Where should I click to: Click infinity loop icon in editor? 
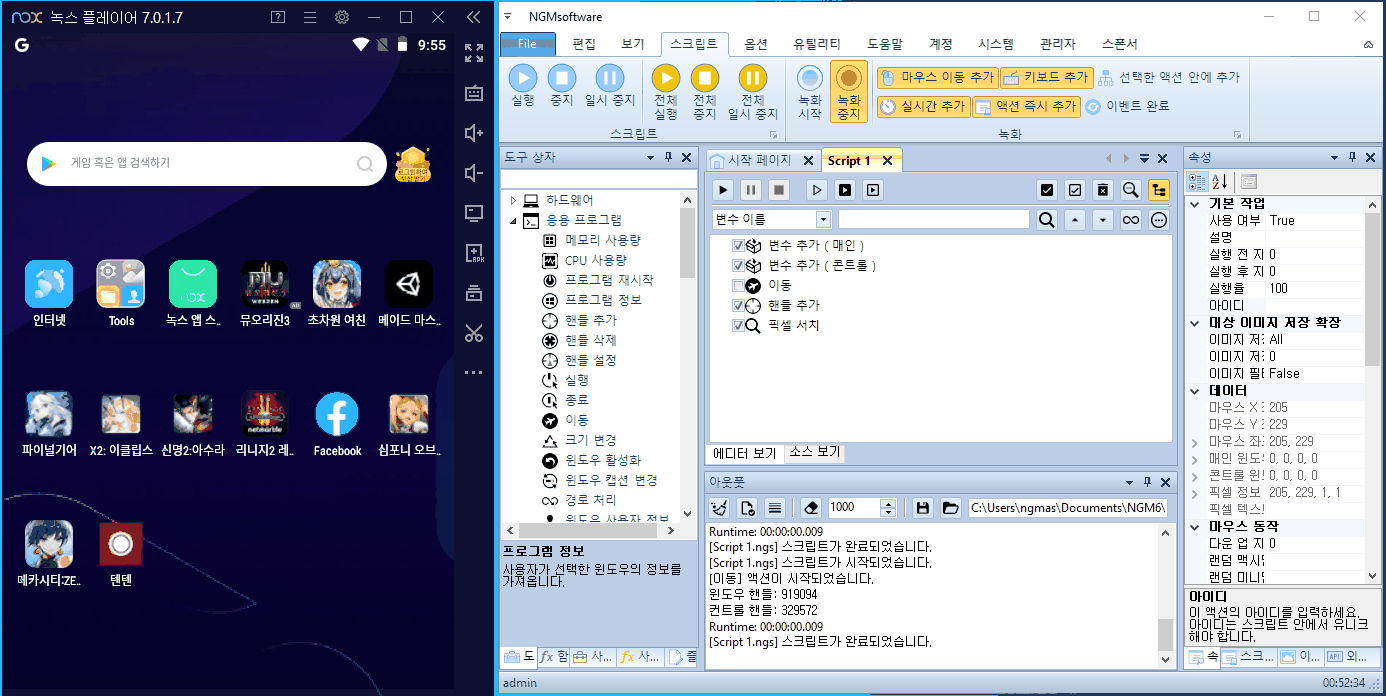click(x=1131, y=220)
